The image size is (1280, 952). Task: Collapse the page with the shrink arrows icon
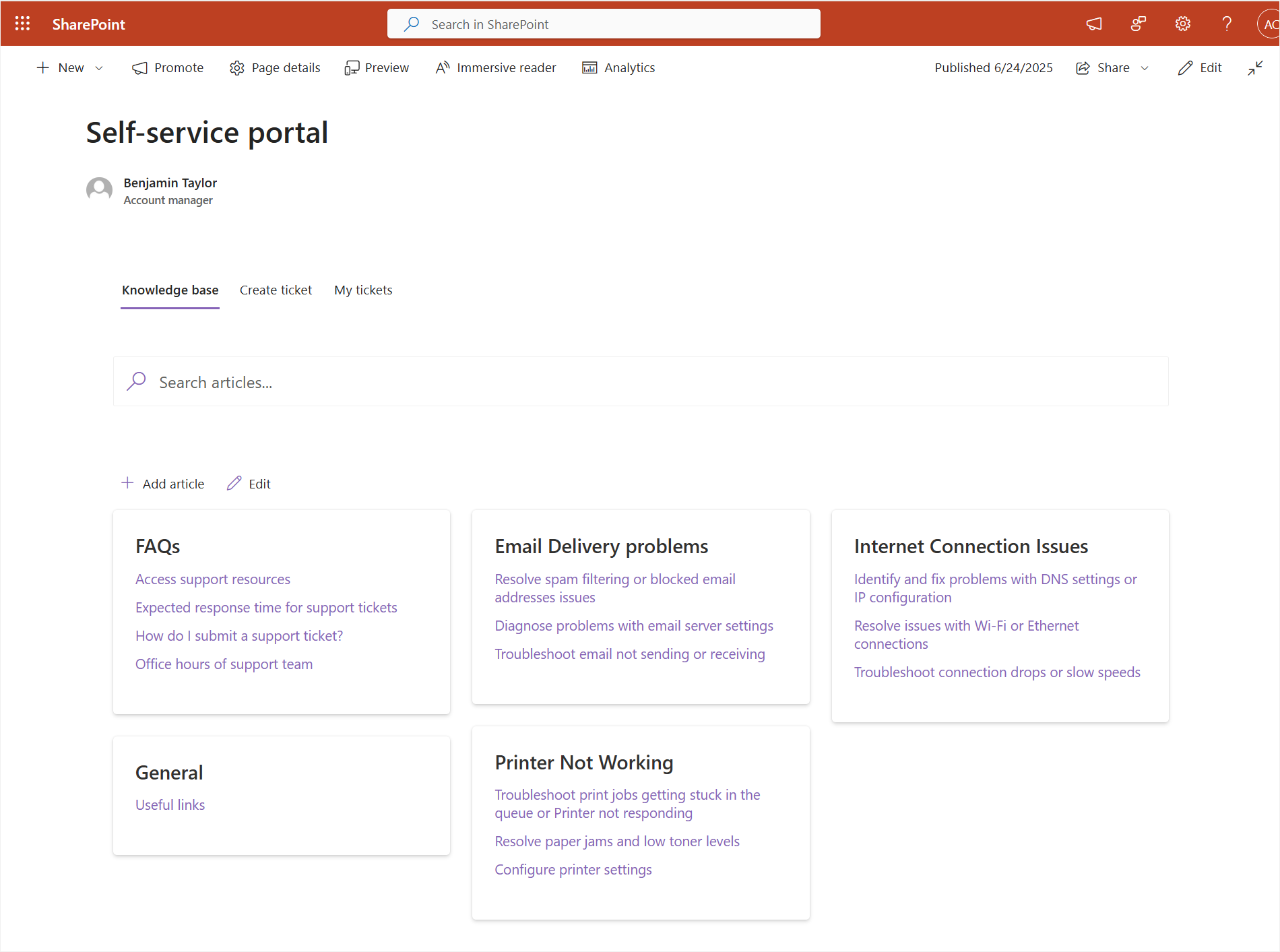point(1255,67)
